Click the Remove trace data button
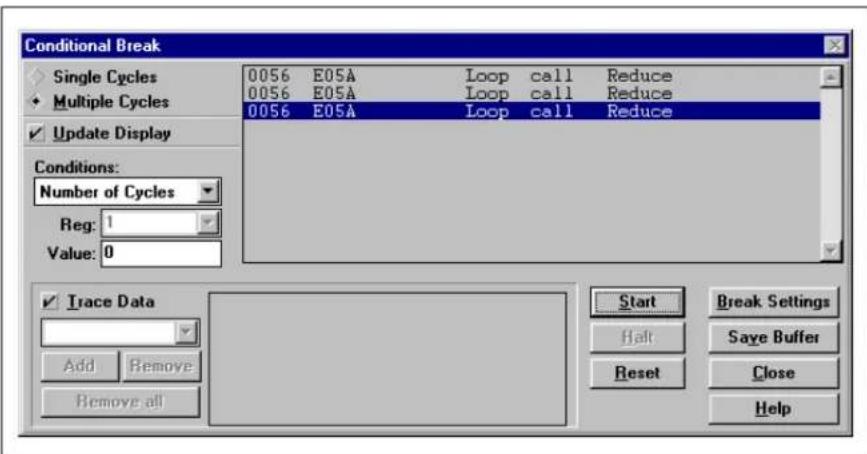The image size is (867, 454). 161,366
